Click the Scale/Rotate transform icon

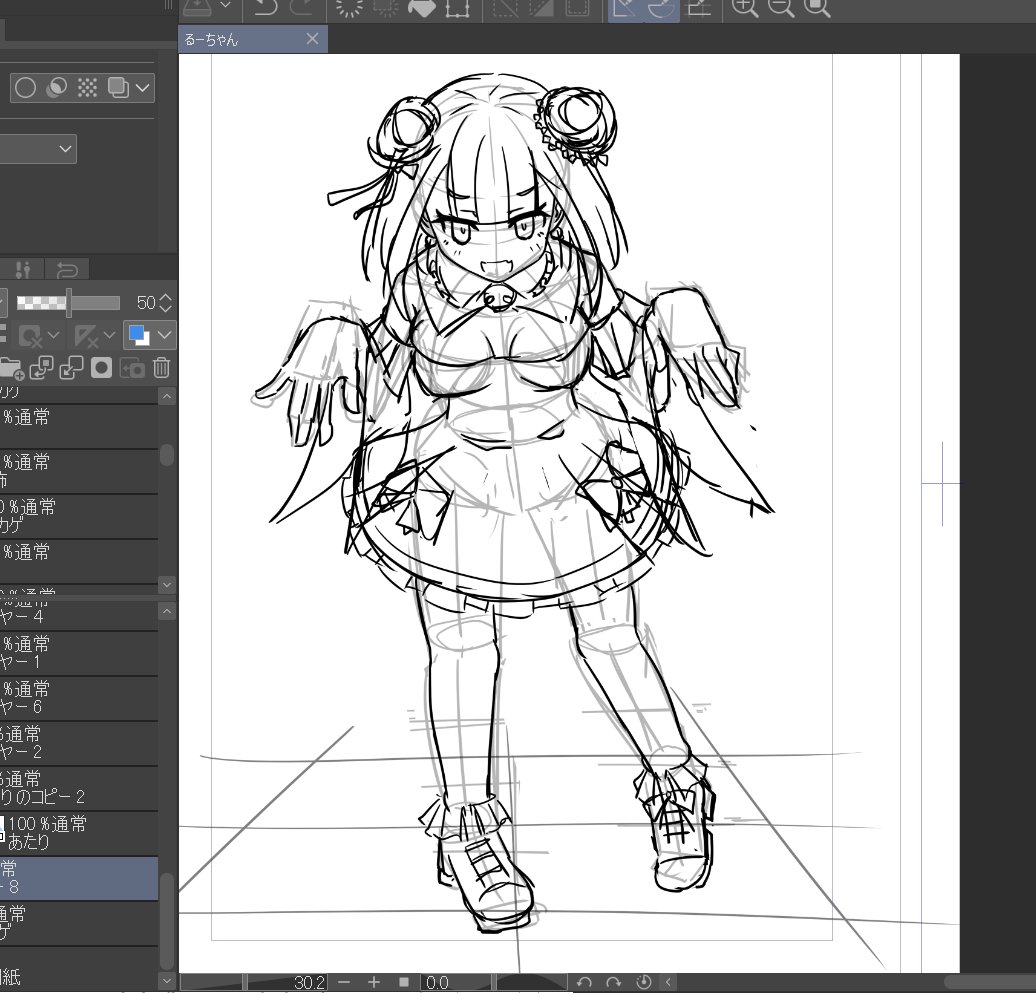tap(457, 7)
